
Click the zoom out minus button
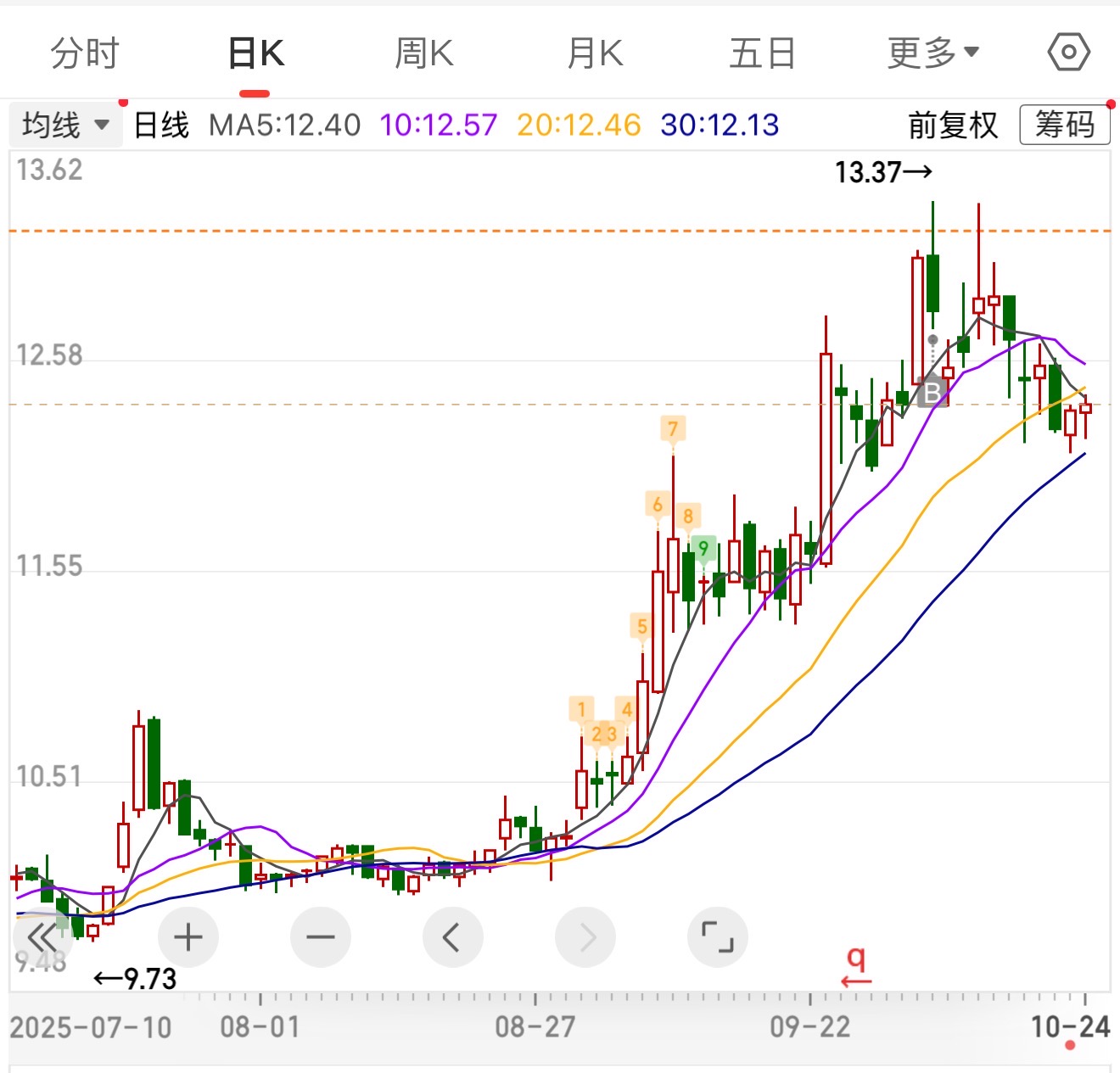[320, 937]
